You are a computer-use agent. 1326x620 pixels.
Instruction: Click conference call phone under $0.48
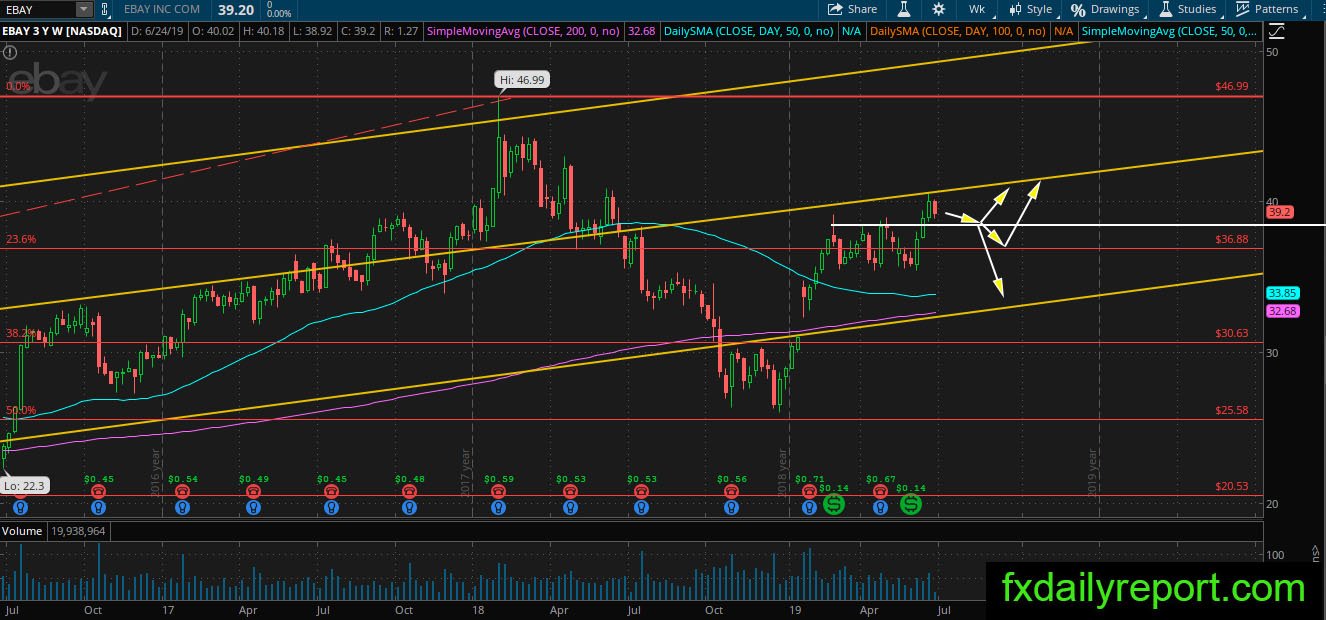pos(408,491)
